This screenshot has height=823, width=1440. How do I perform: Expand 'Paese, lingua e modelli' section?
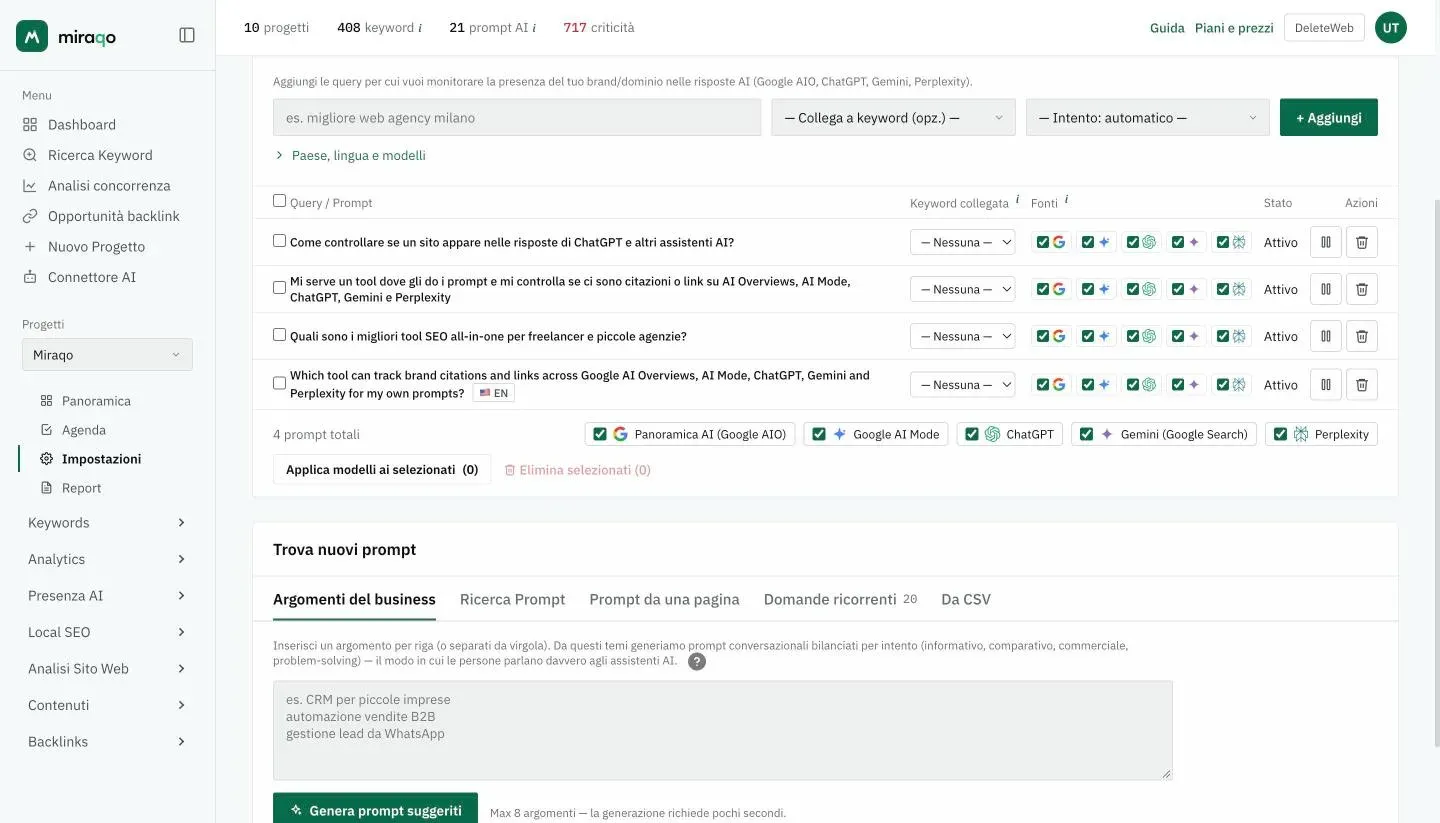(x=350, y=156)
